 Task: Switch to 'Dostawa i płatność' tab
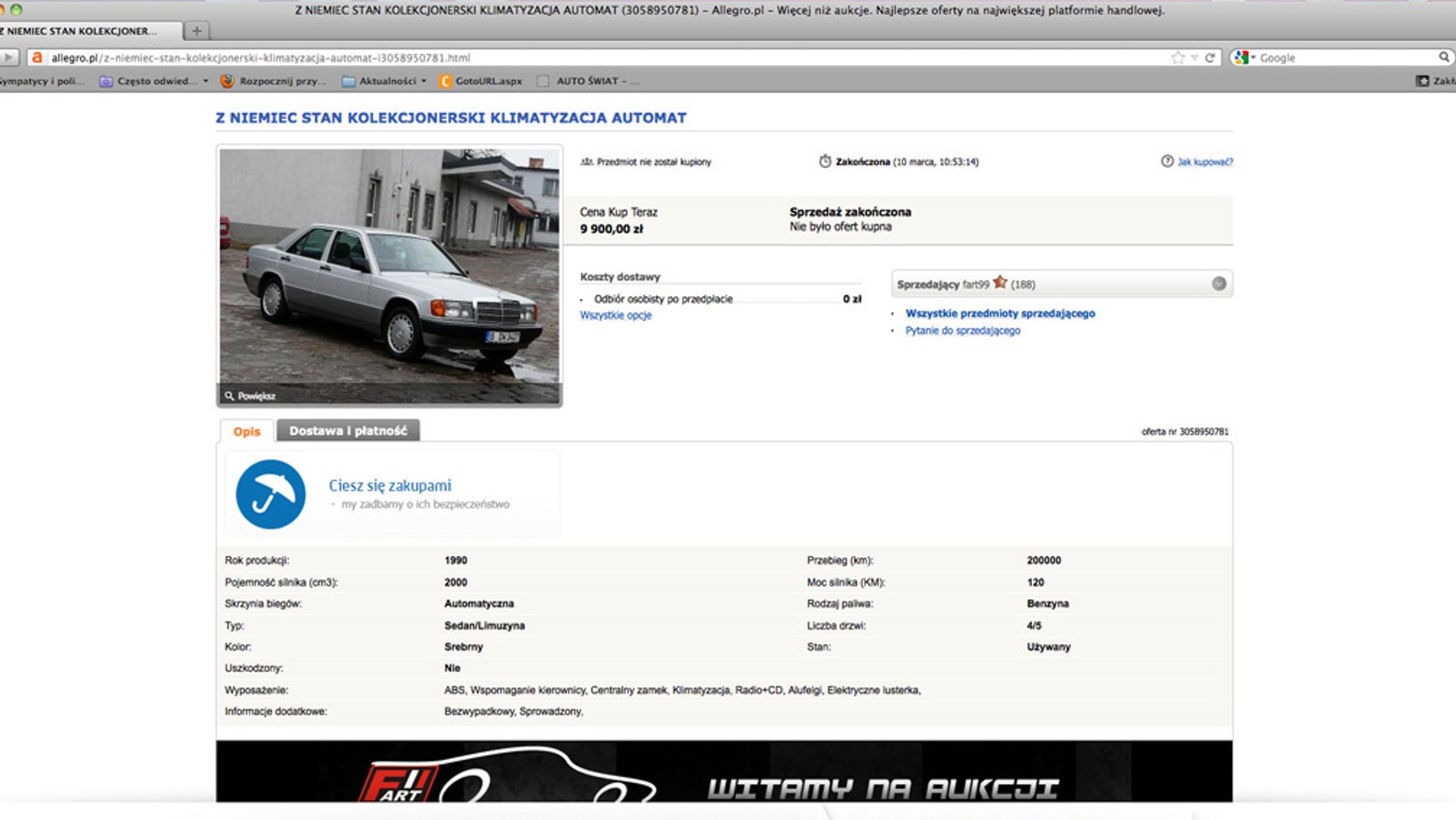(347, 431)
